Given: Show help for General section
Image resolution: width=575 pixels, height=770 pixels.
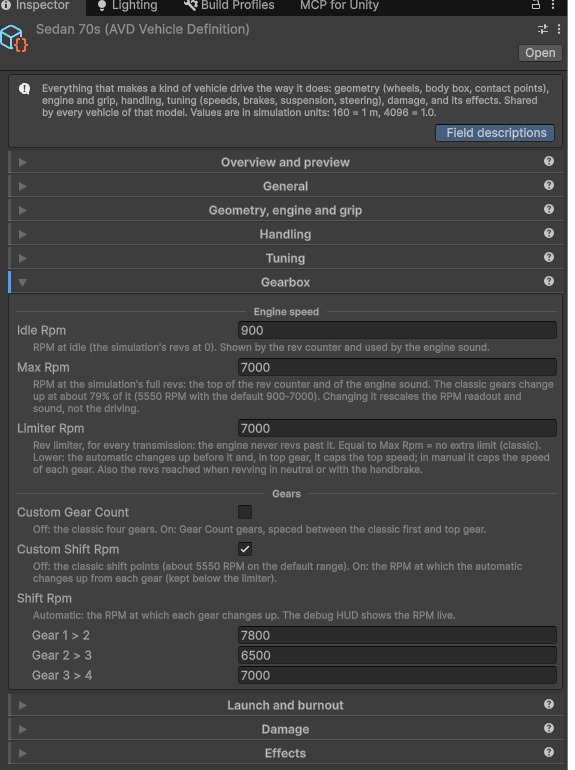Looking at the screenshot, I should coord(549,185).
